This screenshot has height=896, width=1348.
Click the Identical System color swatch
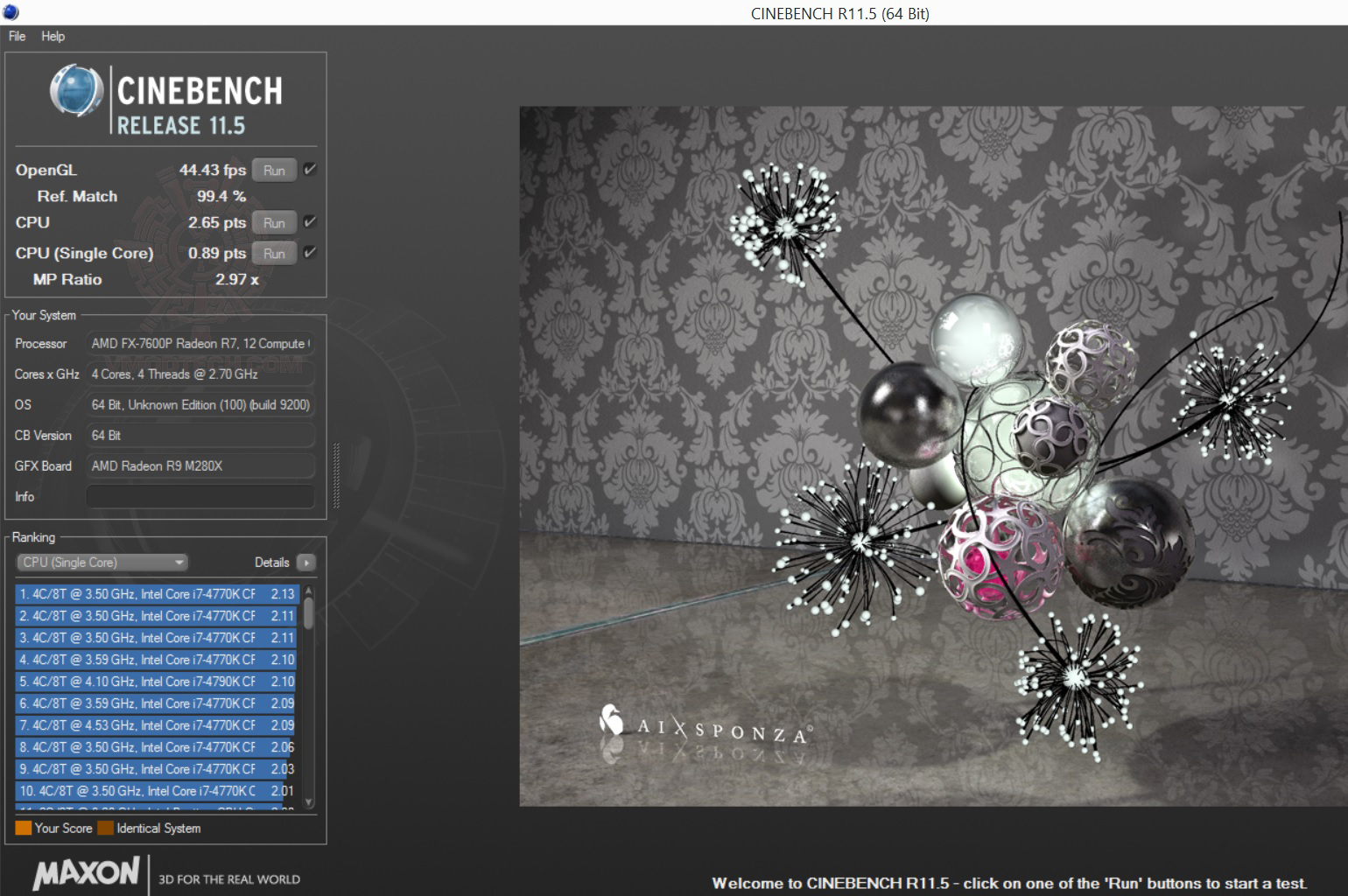(106, 828)
